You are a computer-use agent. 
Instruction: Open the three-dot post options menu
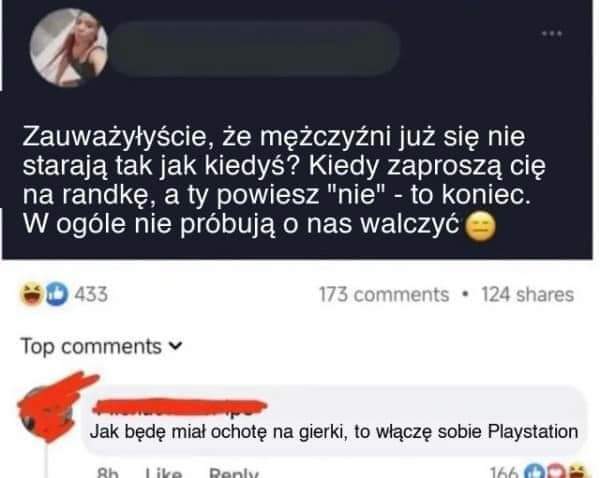(x=552, y=34)
